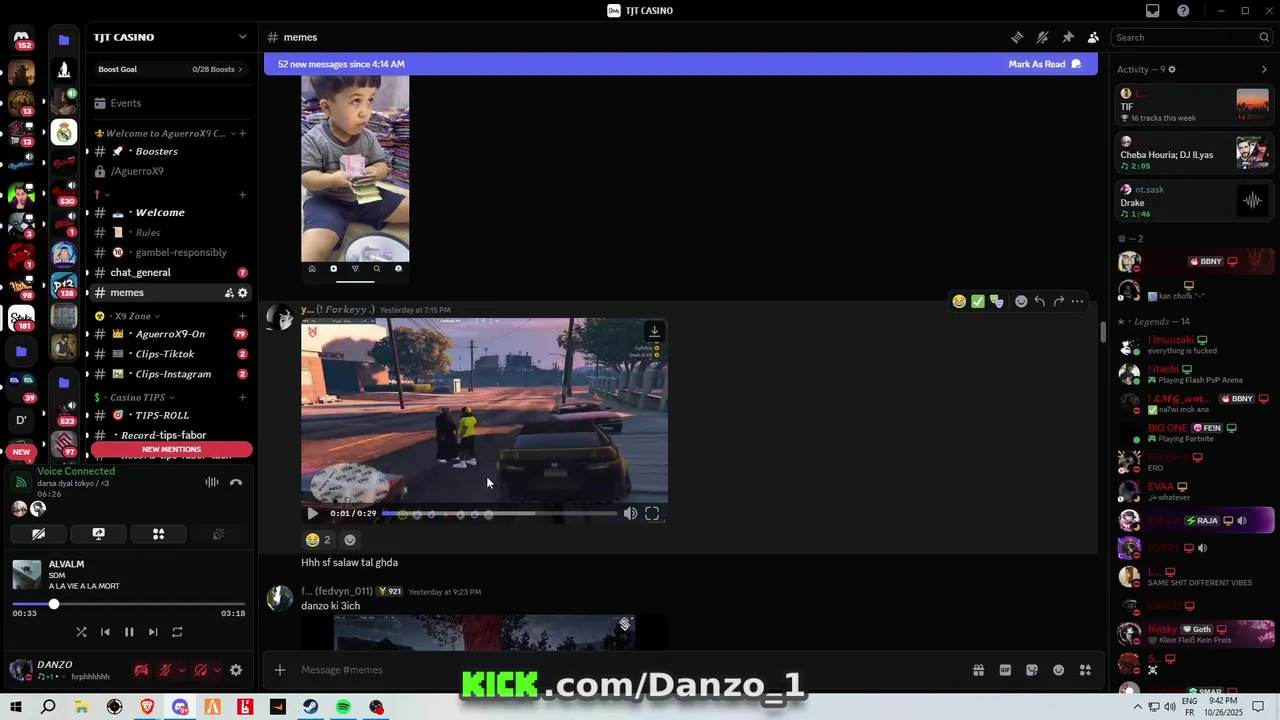Open the TIPS-ROLL channel
This screenshot has height=720, width=1280.
tap(170, 415)
